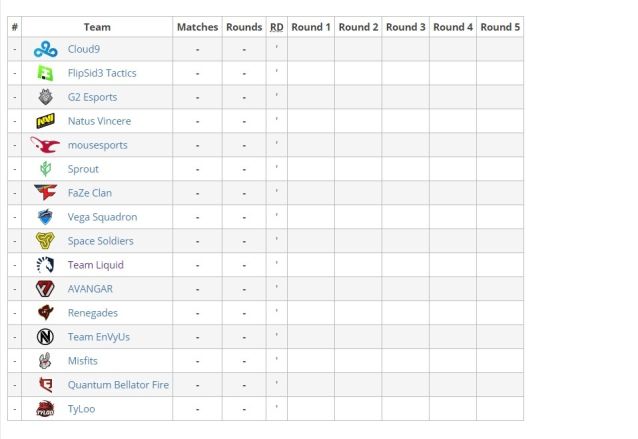Click the Sprout leaf logo
638x439 pixels.
tap(45, 169)
